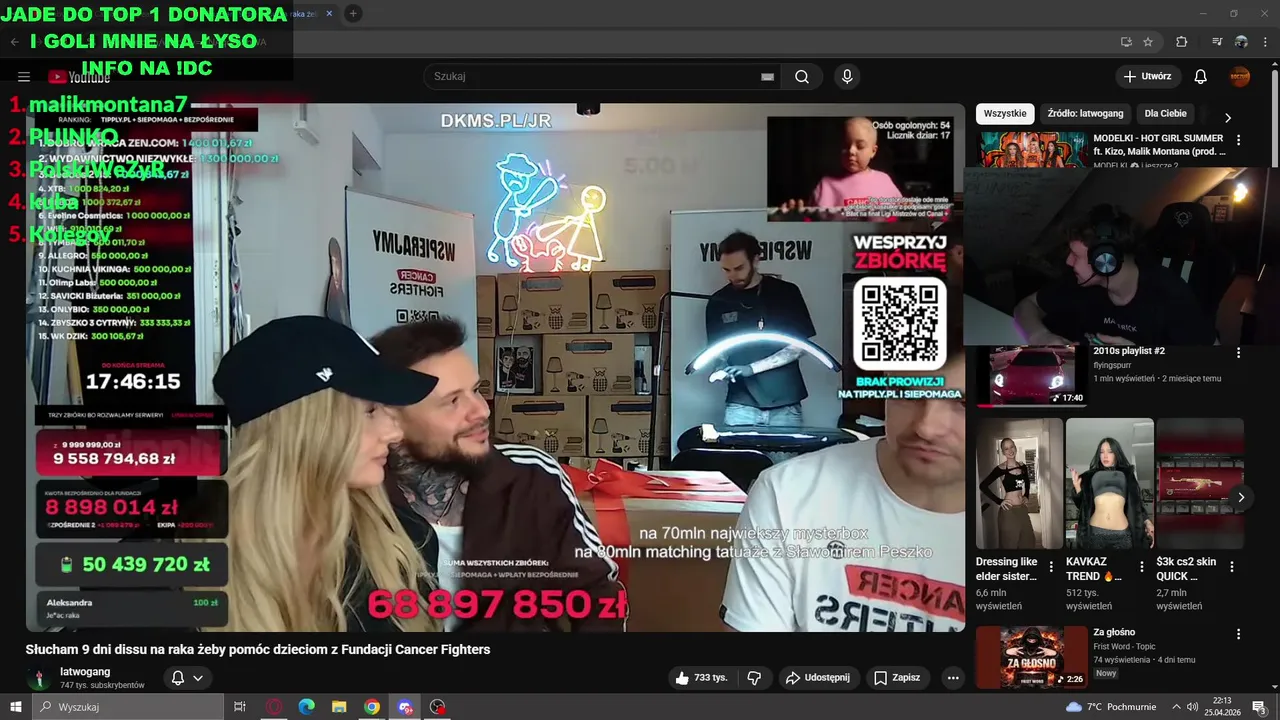Click the Za głośno video thumbnail

1031,657
